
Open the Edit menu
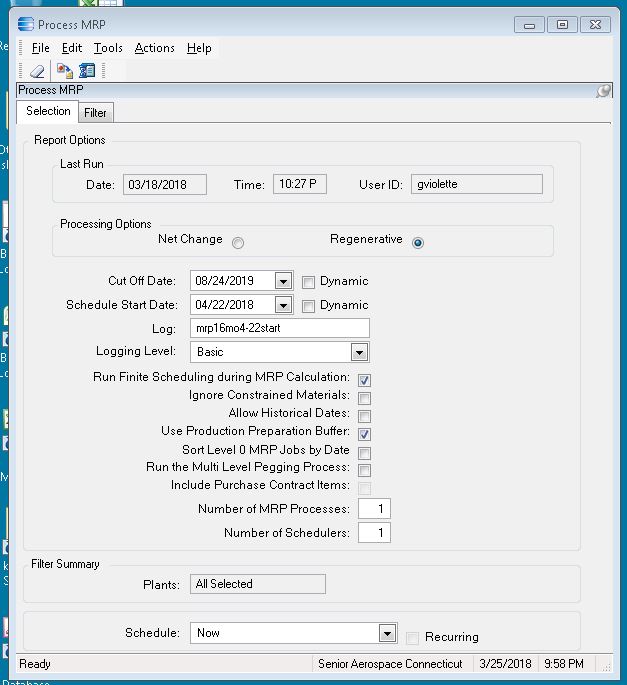pos(72,48)
